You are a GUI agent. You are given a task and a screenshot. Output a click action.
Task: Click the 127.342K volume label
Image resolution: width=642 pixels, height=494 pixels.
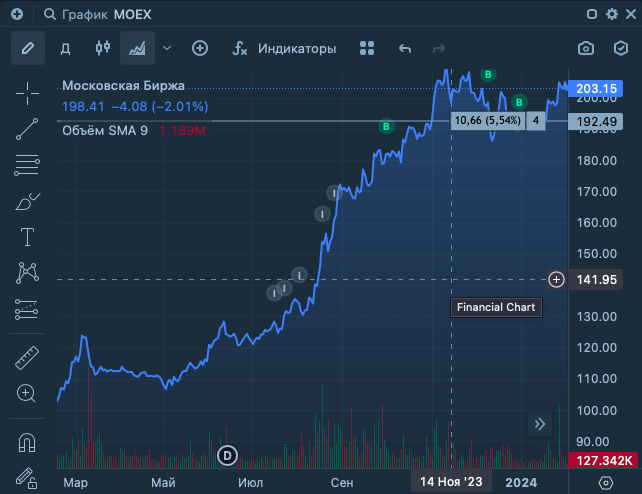tap(603, 461)
